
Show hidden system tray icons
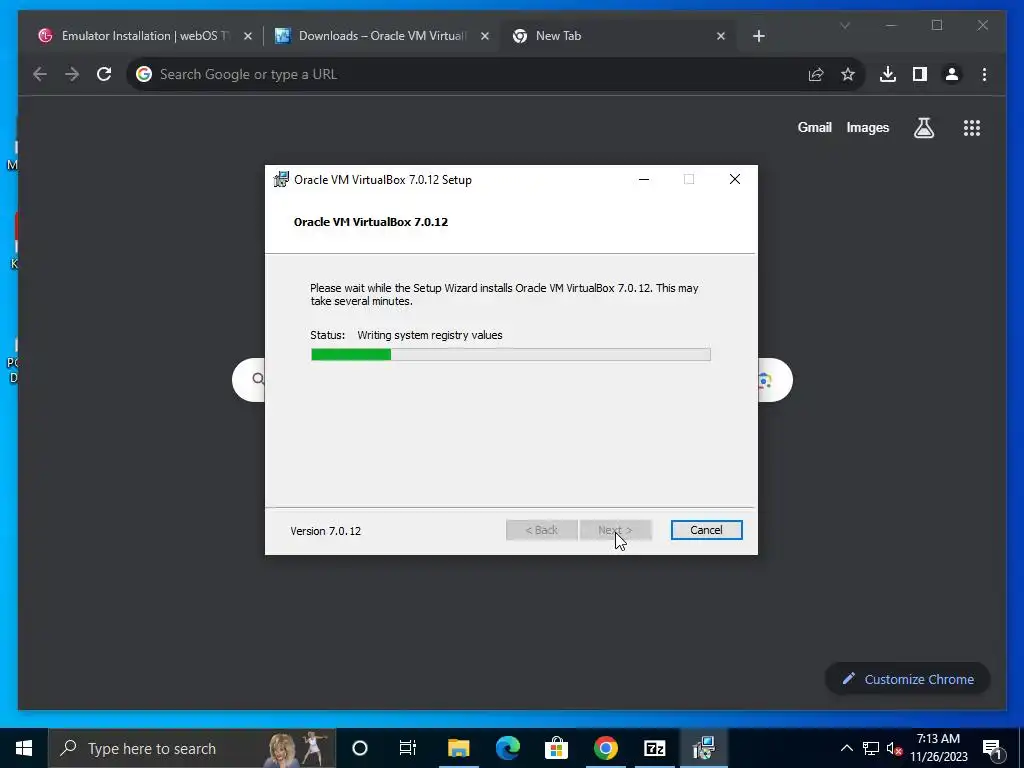846,748
